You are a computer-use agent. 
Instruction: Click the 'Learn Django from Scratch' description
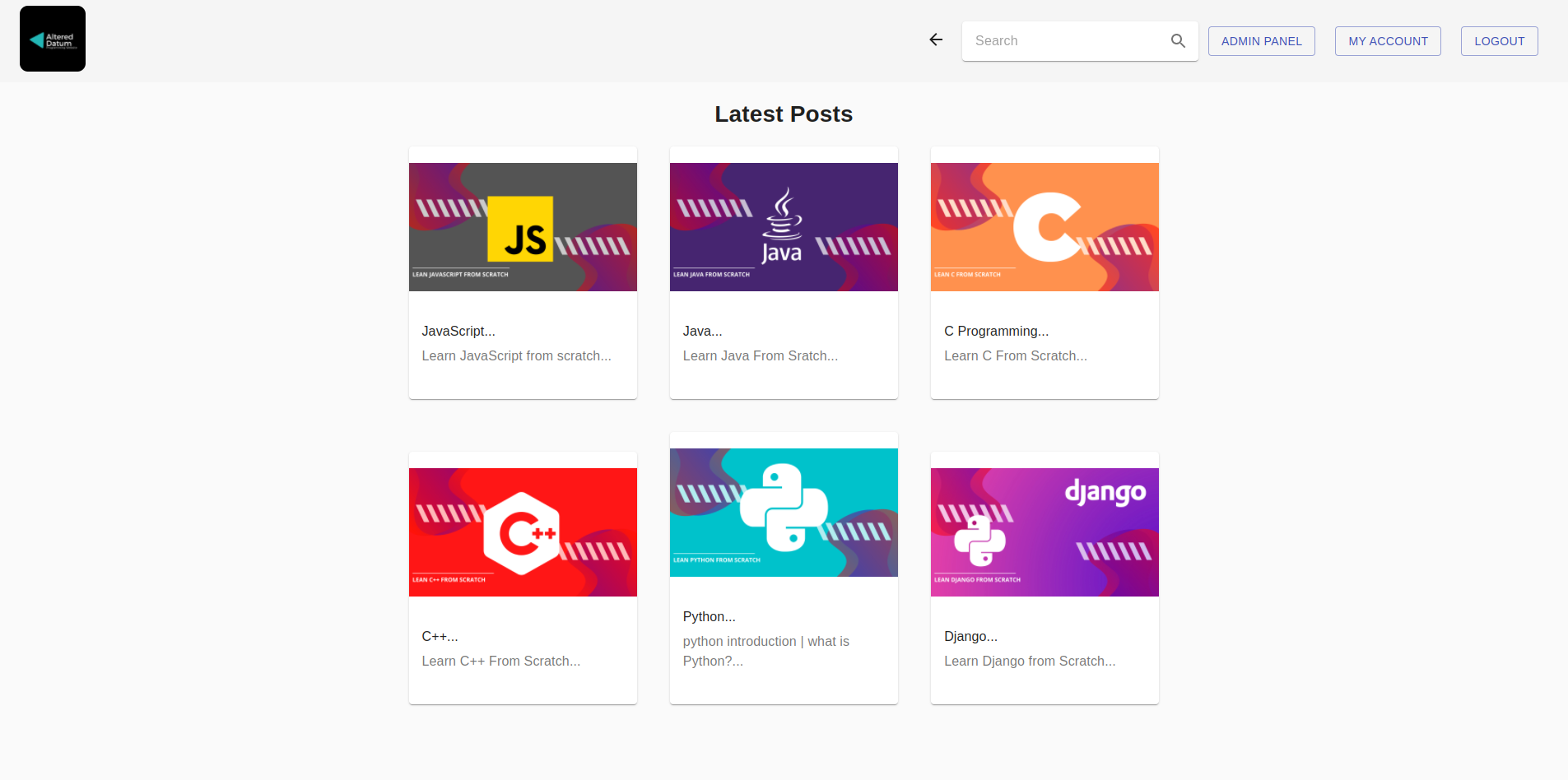point(1030,661)
